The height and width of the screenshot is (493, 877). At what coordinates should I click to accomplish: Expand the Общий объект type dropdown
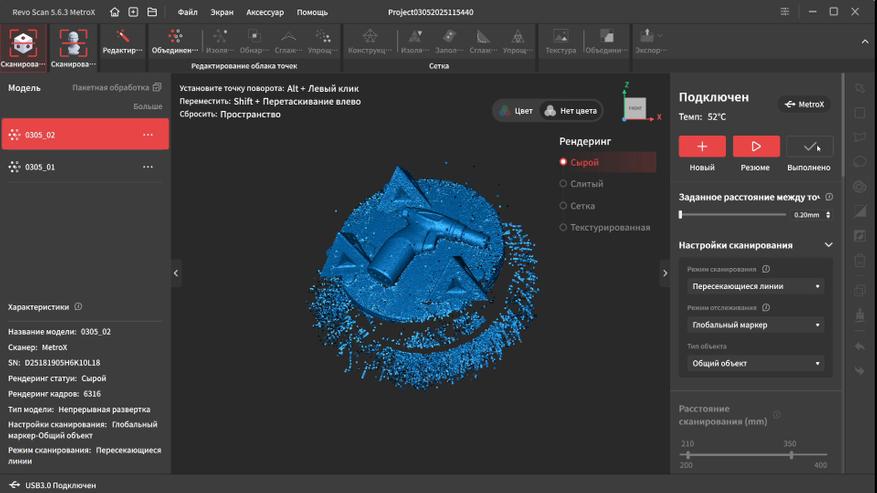tap(756, 364)
